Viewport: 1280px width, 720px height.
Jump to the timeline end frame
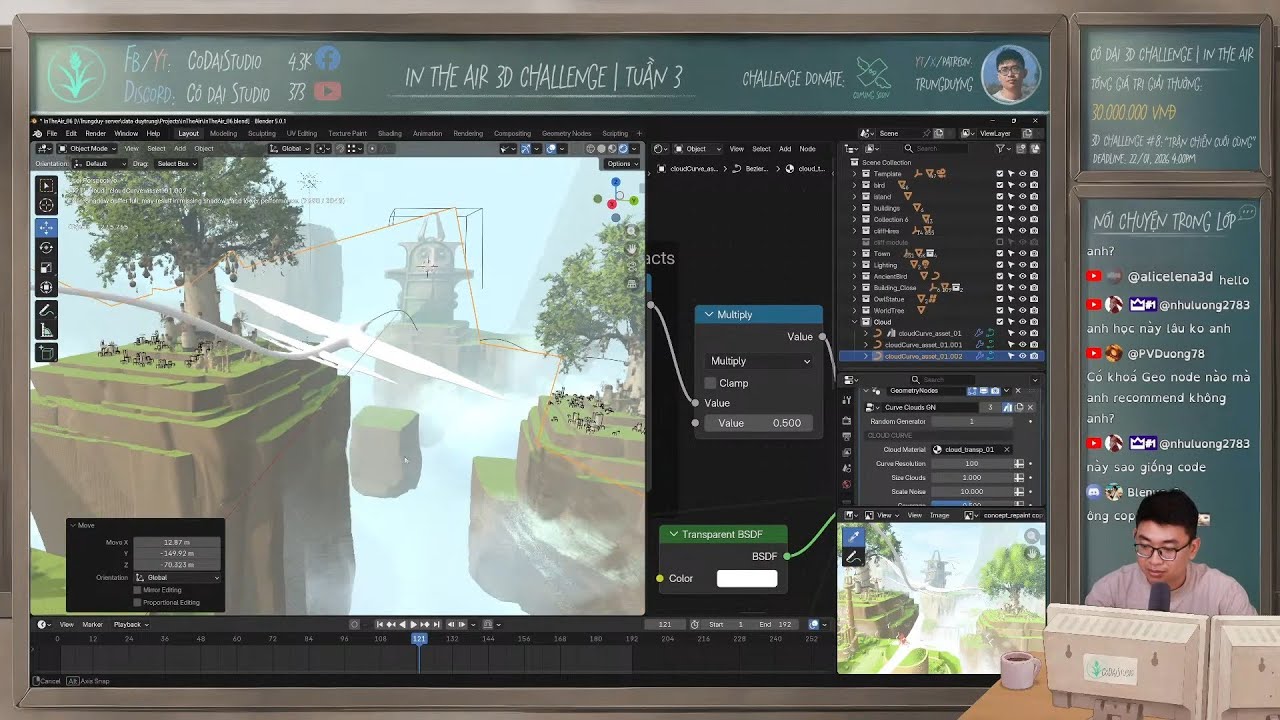pos(436,624)
